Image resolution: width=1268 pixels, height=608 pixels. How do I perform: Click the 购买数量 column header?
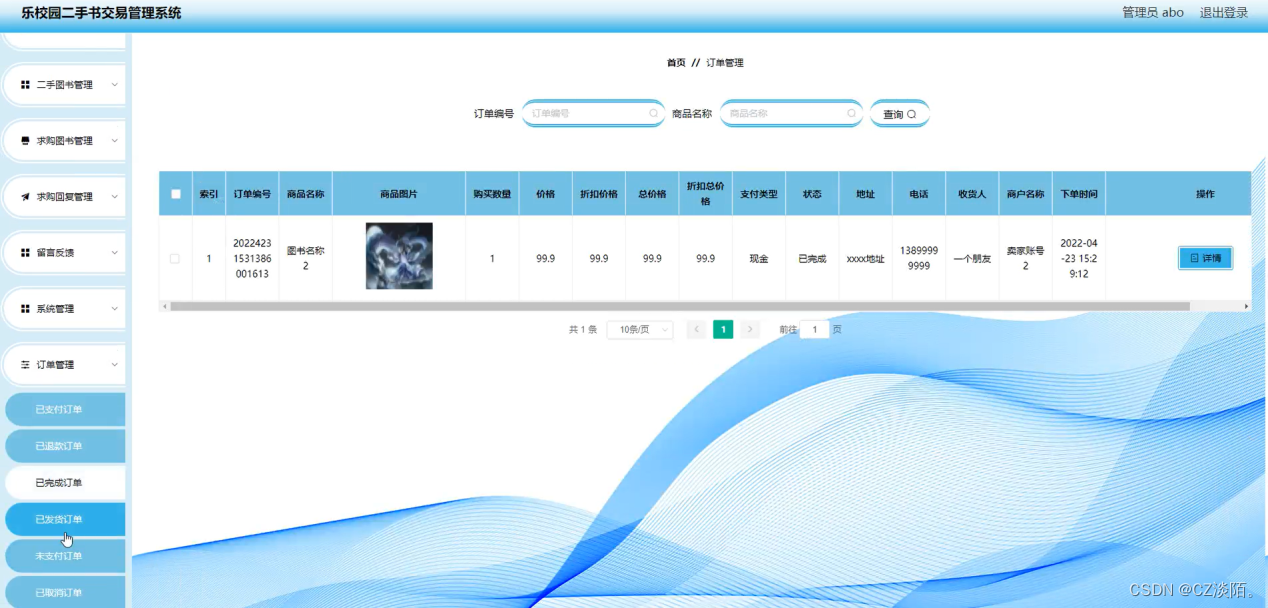pyautogui.click(x=492, y=194)
